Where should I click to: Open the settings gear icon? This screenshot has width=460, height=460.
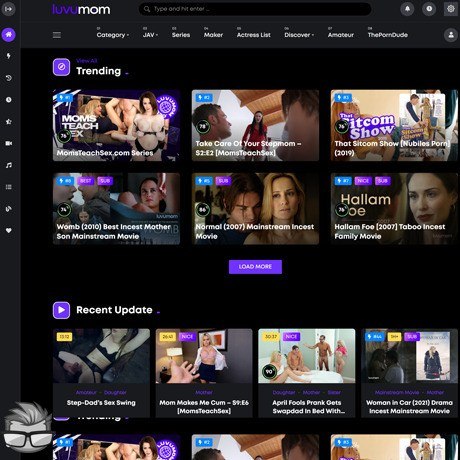tap(451, 9)
